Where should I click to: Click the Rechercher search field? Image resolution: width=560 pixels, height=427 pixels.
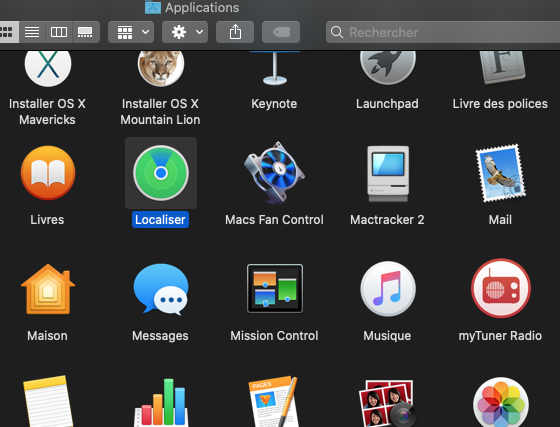pos(443,32)
